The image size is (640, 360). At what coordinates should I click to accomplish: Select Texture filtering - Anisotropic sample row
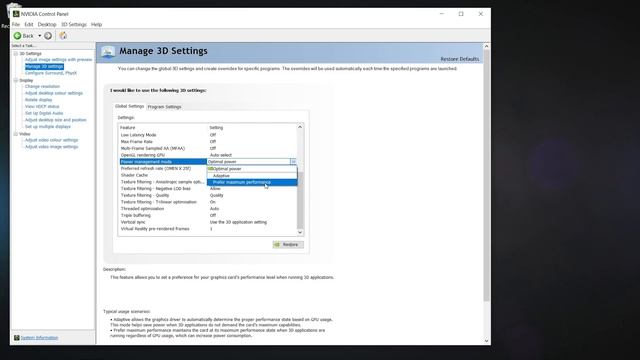163,182
